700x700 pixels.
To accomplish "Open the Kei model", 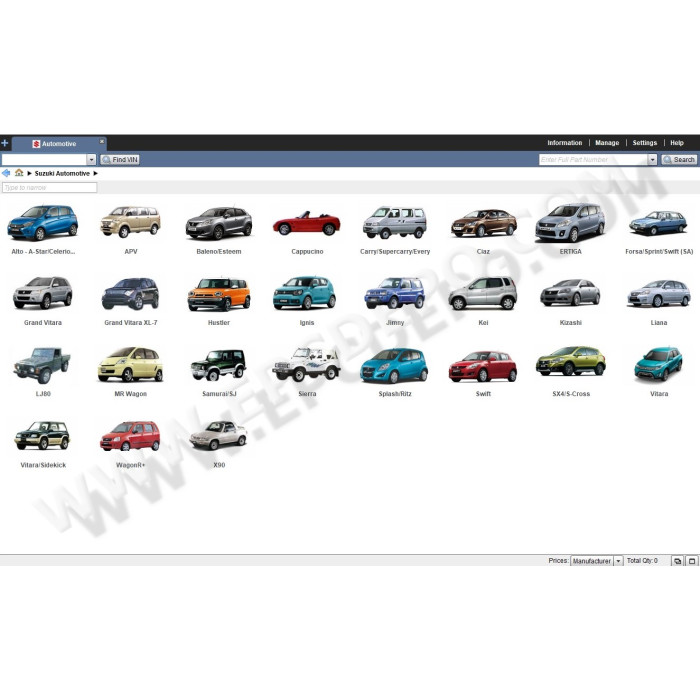I will (x=483, y=300).
